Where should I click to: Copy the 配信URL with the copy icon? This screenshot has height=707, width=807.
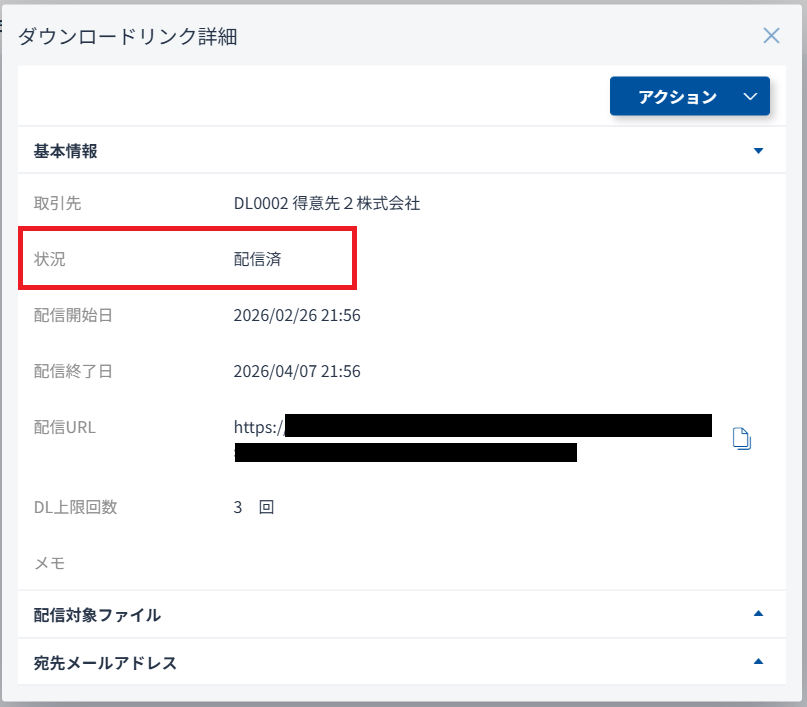tap(741, 438)
